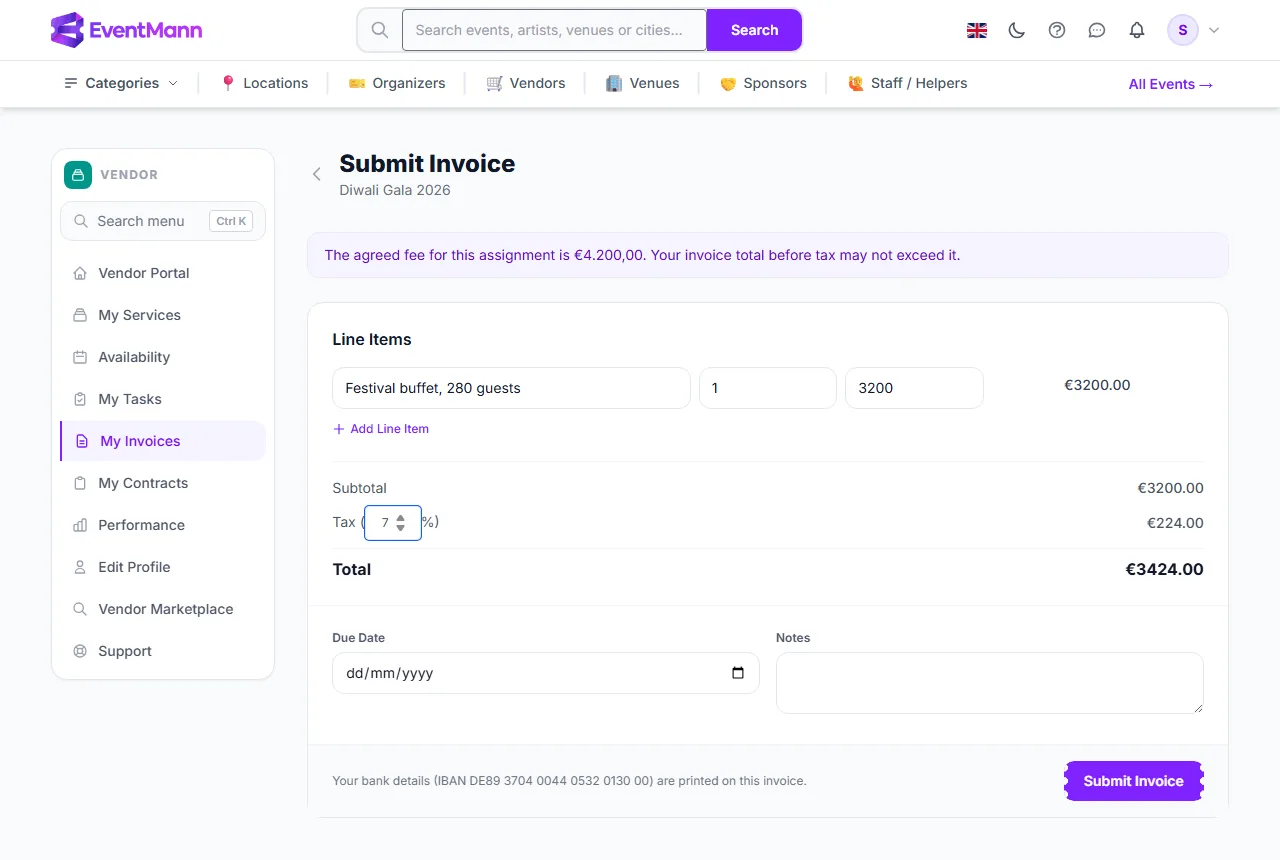
Task: Open Performance in the sidebar
Action: click(x=163, y=525)
